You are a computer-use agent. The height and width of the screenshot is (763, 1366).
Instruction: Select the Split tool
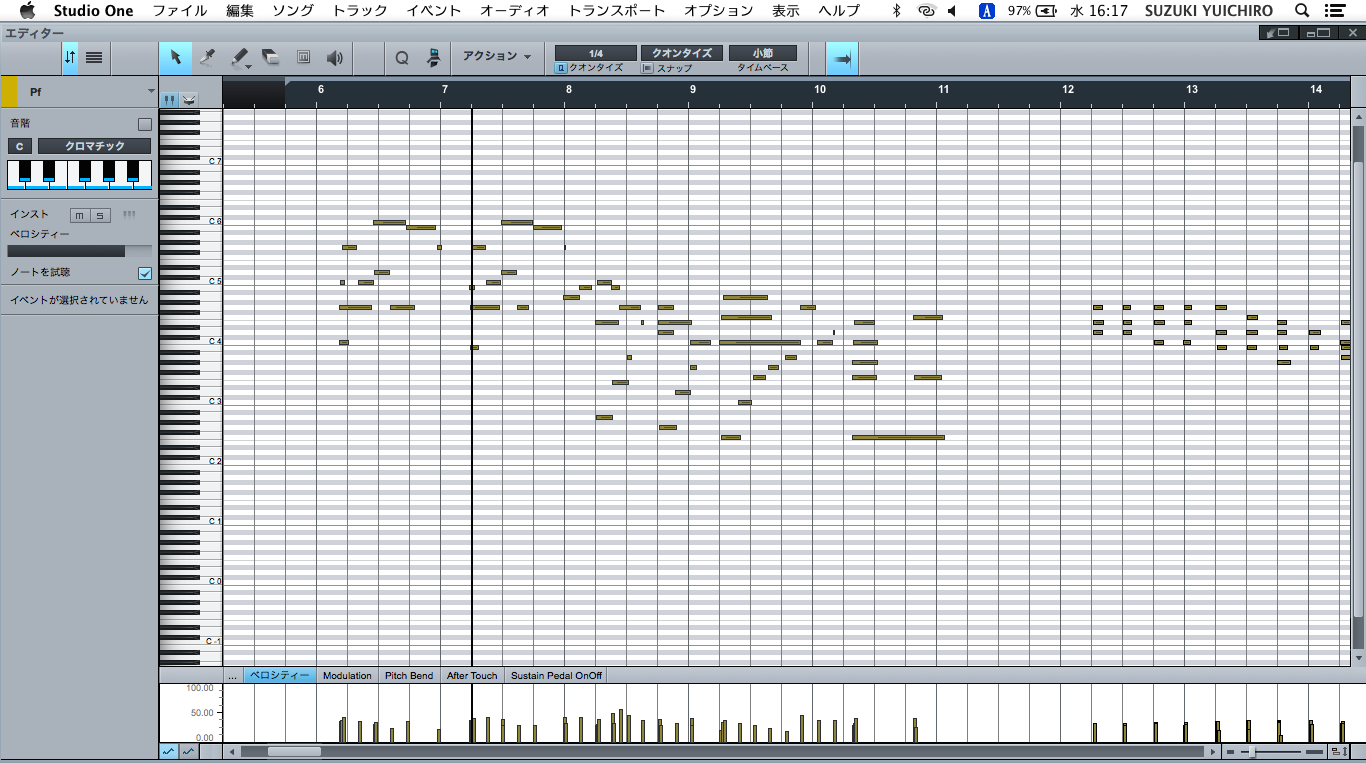pyautogui.click(x=207, y=58)
